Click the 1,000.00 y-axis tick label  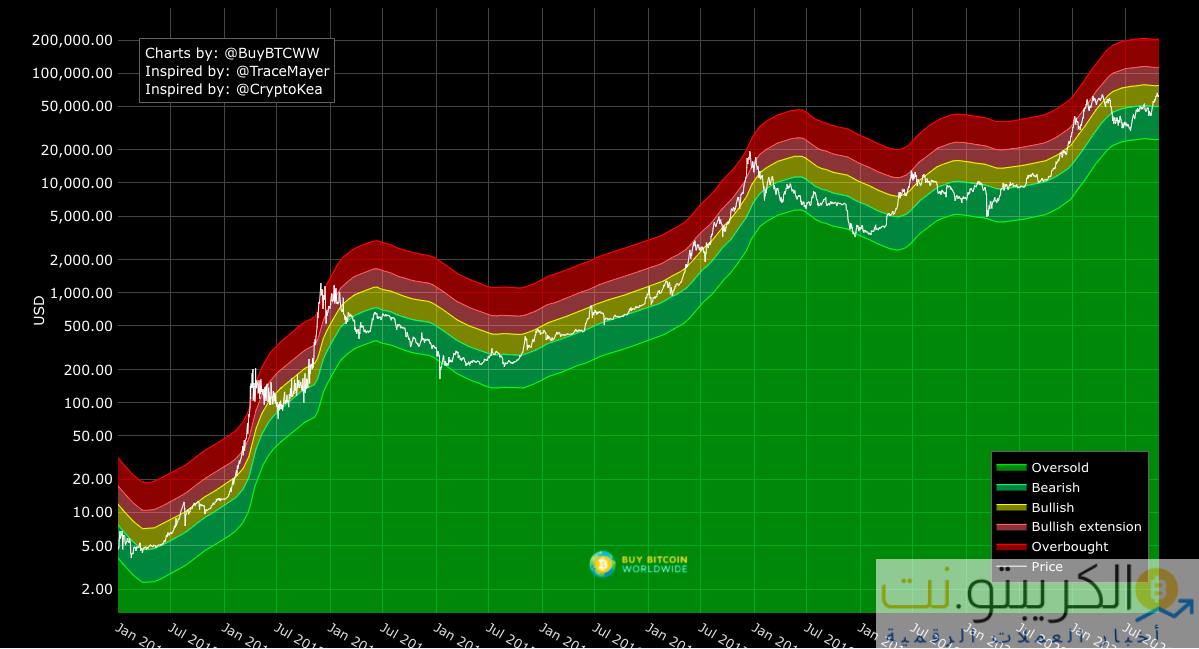point(80,293)
